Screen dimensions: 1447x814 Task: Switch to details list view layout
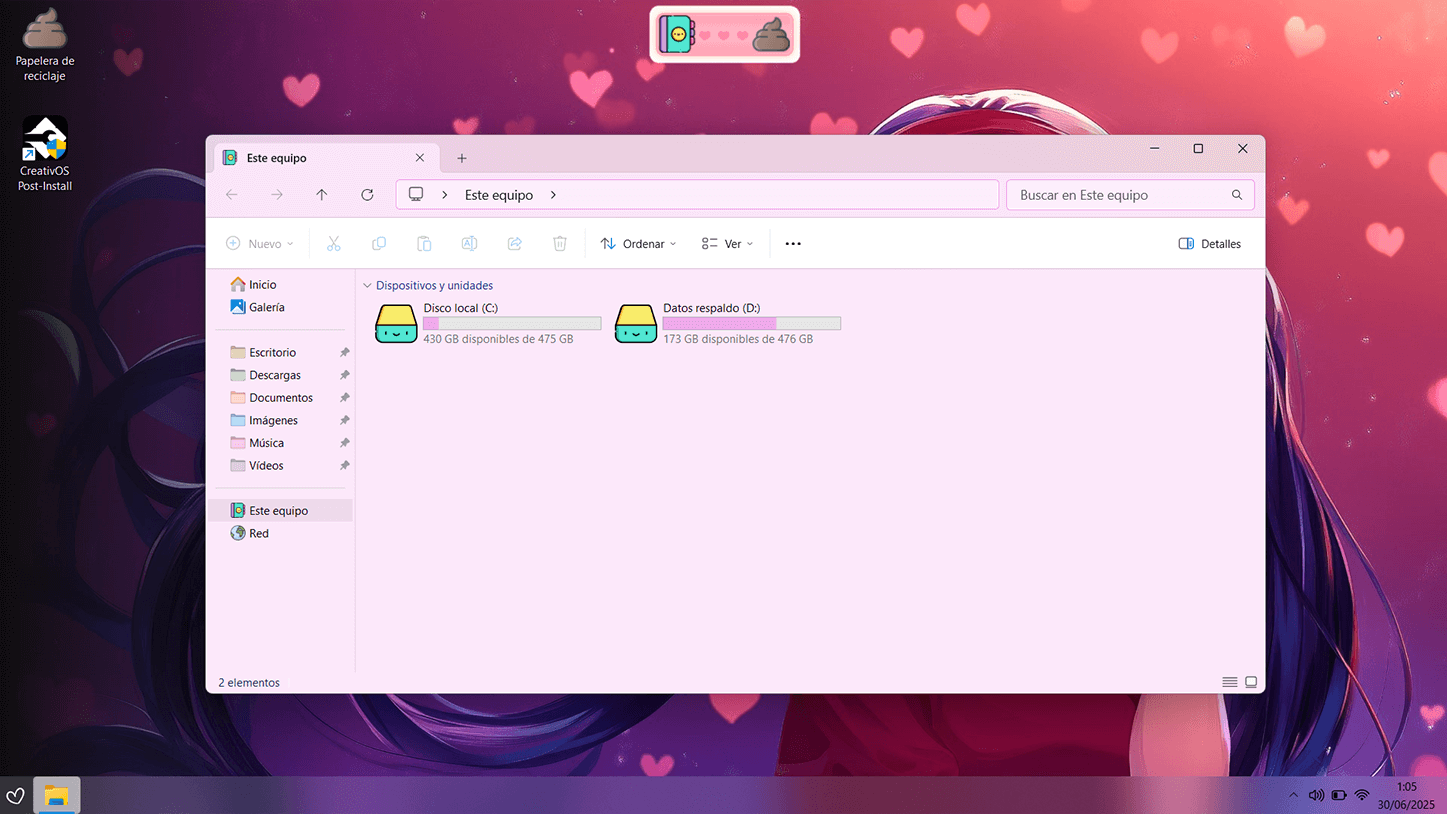1229,682
